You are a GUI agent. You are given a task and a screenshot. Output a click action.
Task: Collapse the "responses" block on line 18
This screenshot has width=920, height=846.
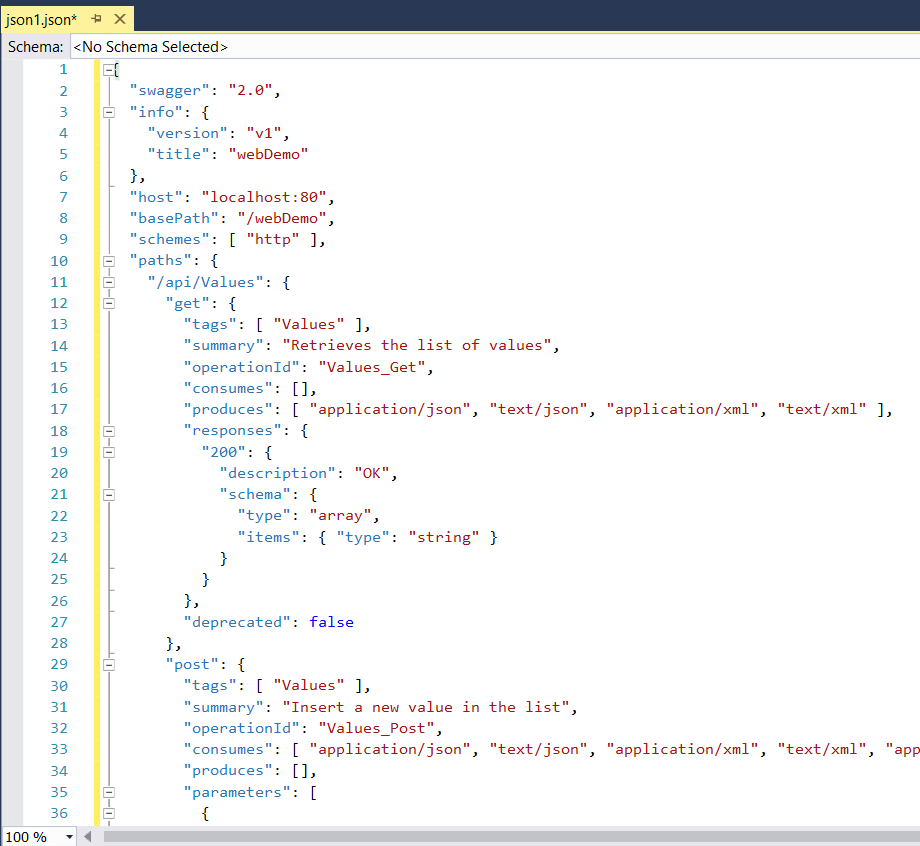[109, 431]
